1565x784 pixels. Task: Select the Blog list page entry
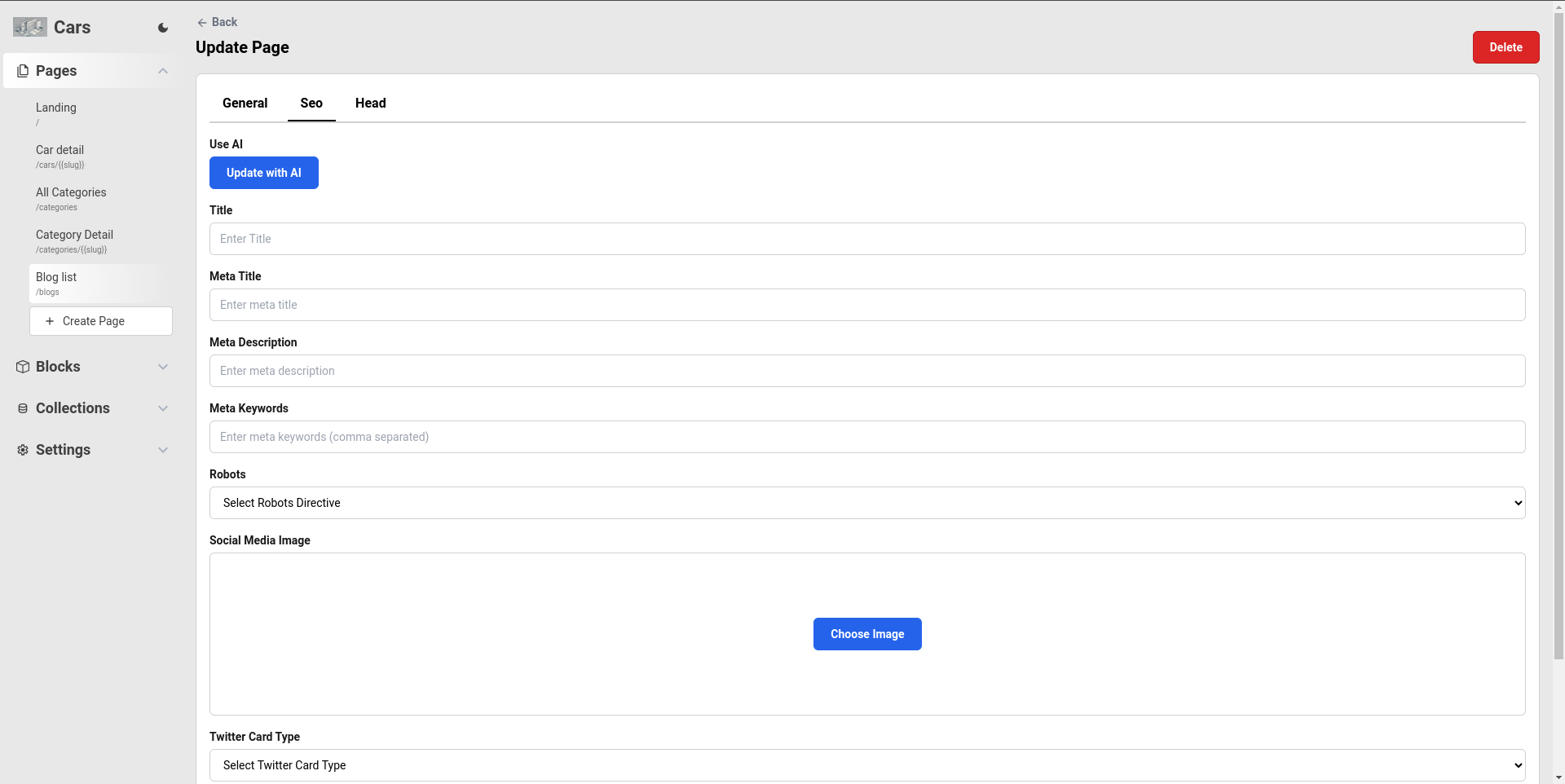tap(101, 284)
